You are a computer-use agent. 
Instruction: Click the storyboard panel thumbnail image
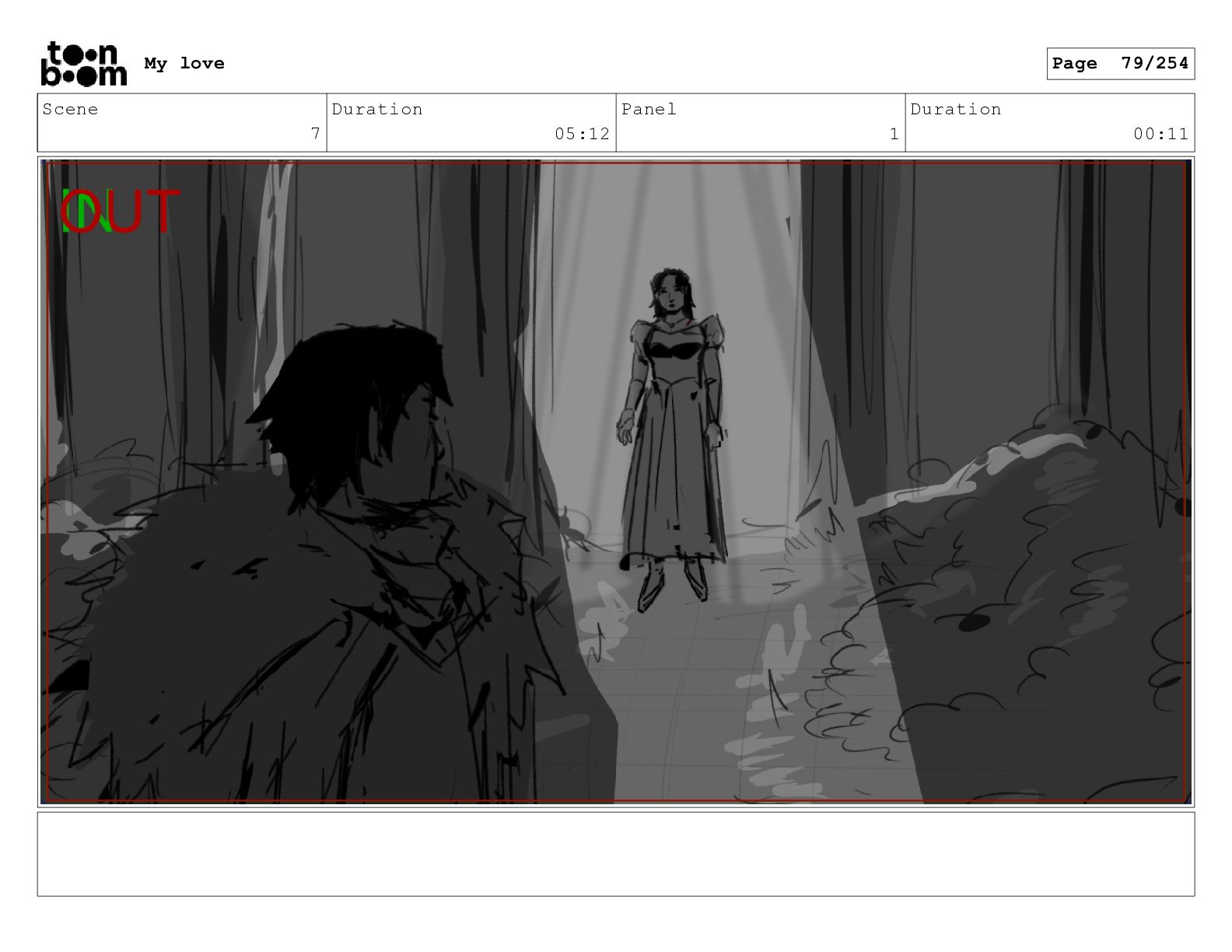(x=616, y=481)
